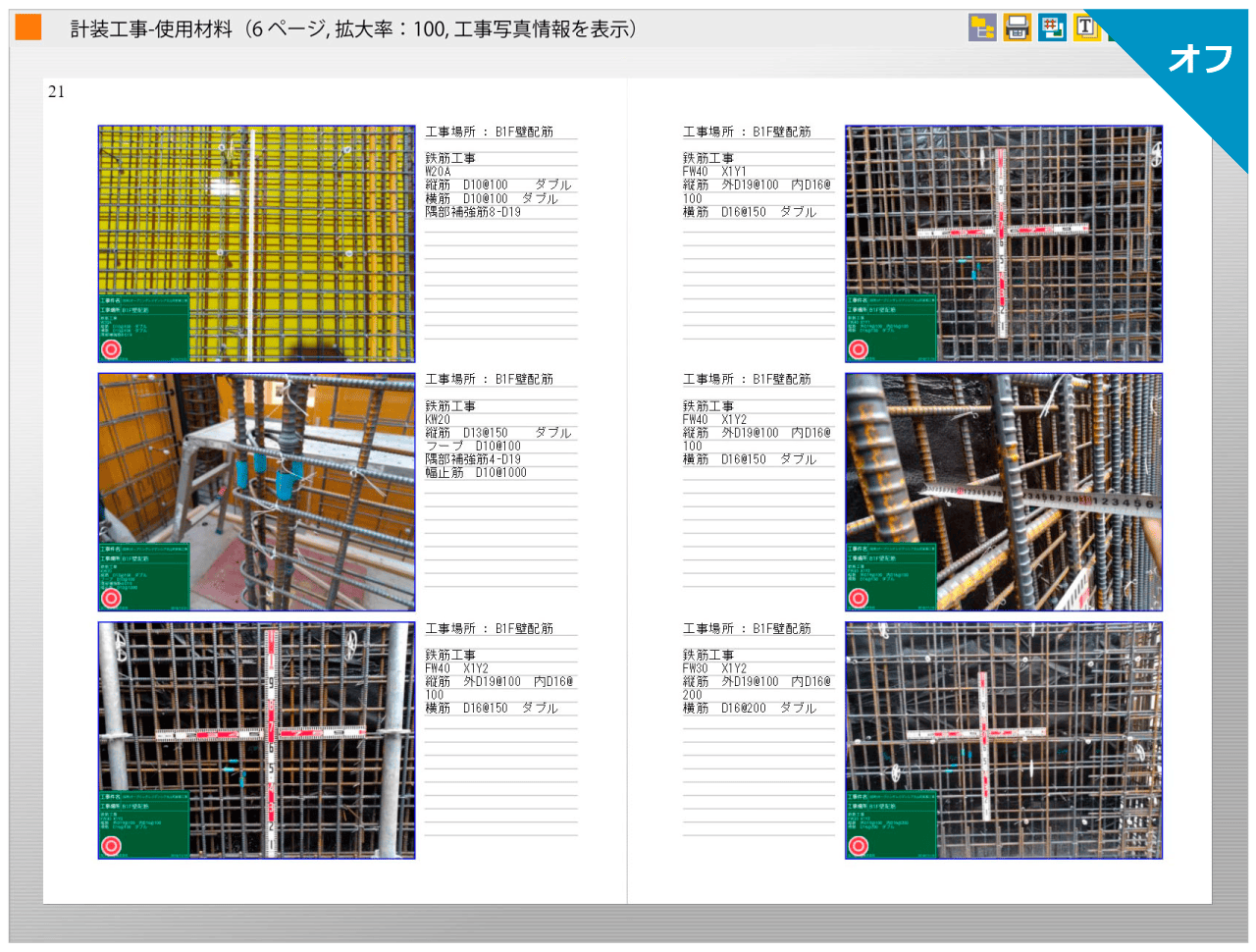Click the 'W20A' text line
The image size is (1256, 952).
[x=439, y=172]
